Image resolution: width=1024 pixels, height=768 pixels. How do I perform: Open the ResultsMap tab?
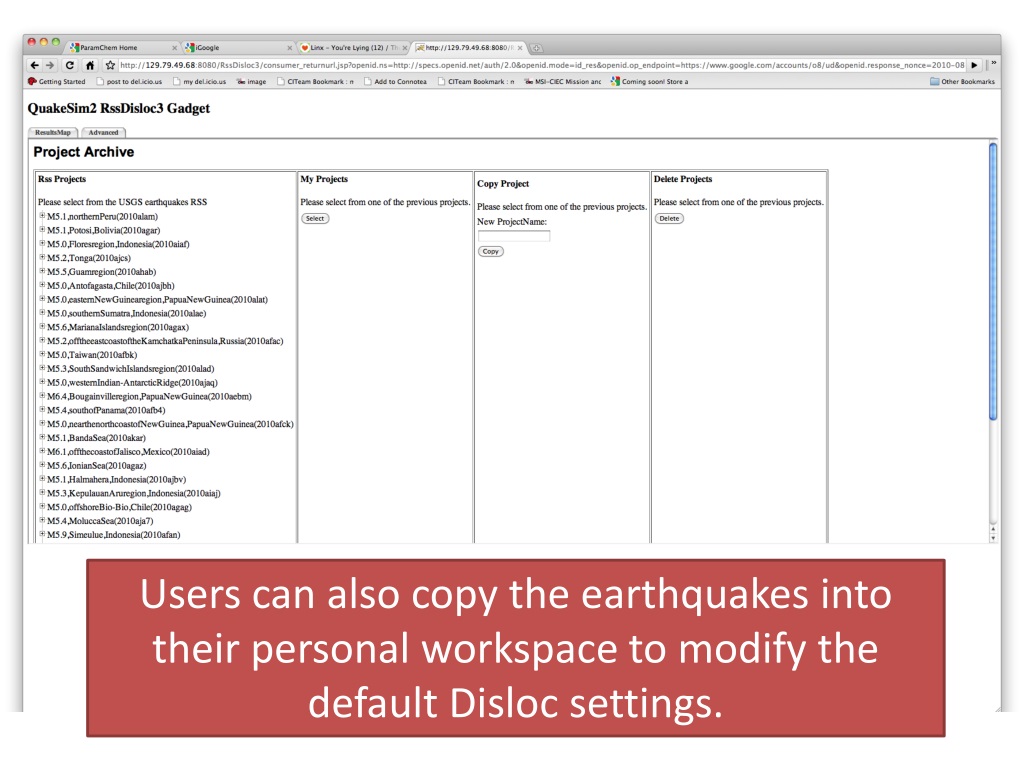(53, 133)
